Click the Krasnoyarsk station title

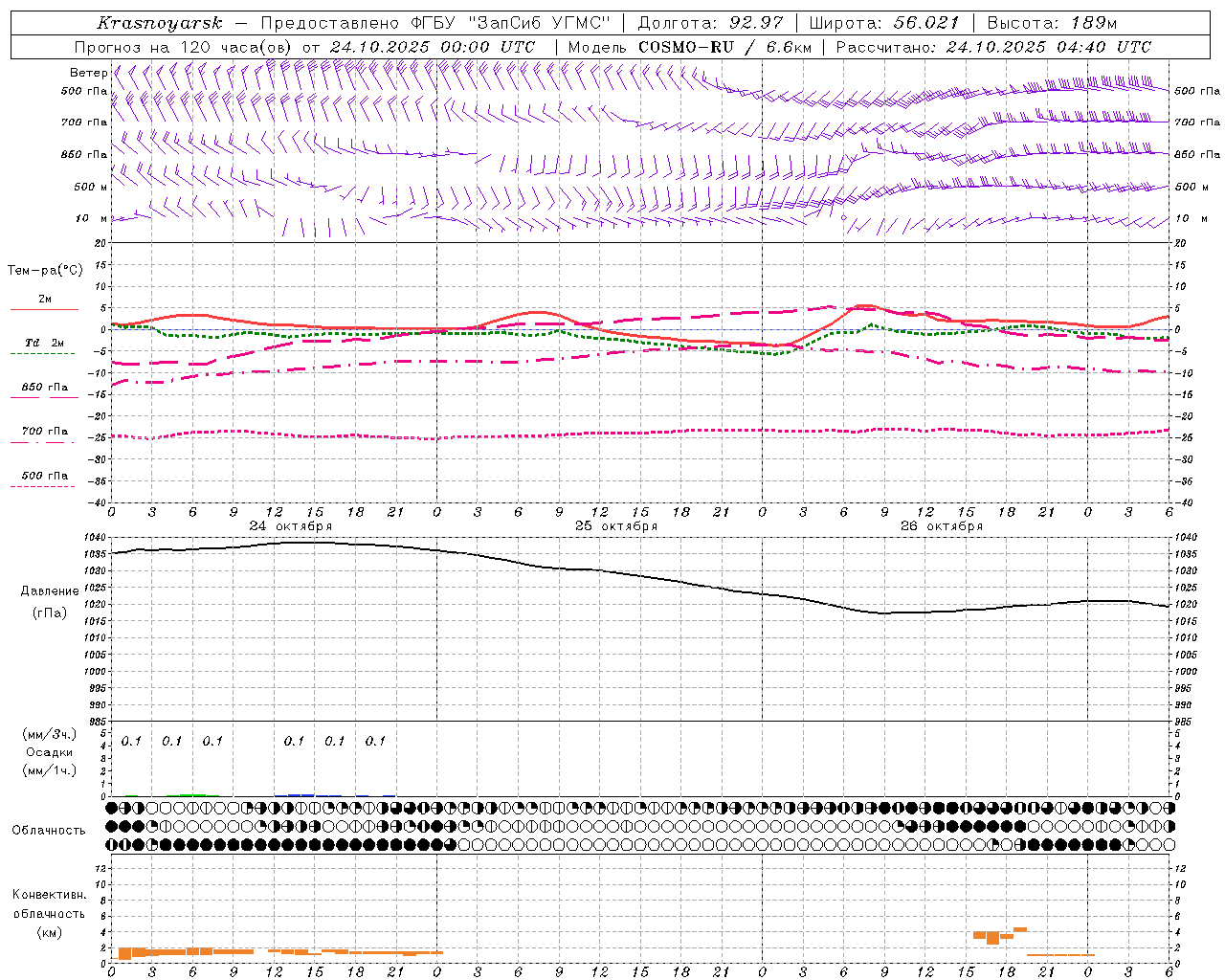tap(160, 23)
